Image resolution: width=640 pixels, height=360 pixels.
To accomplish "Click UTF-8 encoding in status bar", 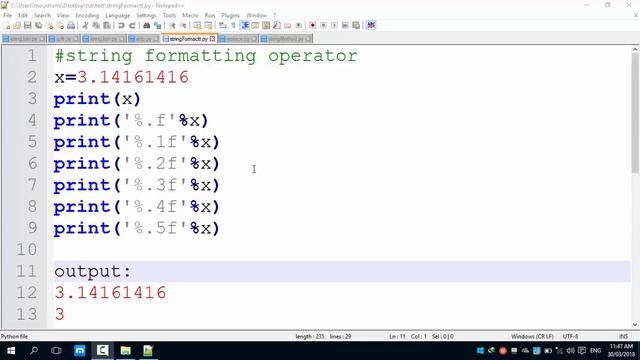I will pyautogui.click(x=570, y=336).
